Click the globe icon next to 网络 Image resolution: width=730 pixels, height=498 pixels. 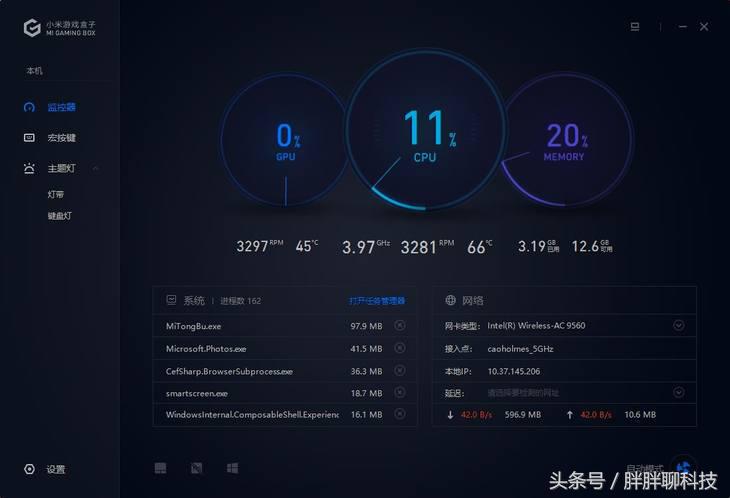451,300
